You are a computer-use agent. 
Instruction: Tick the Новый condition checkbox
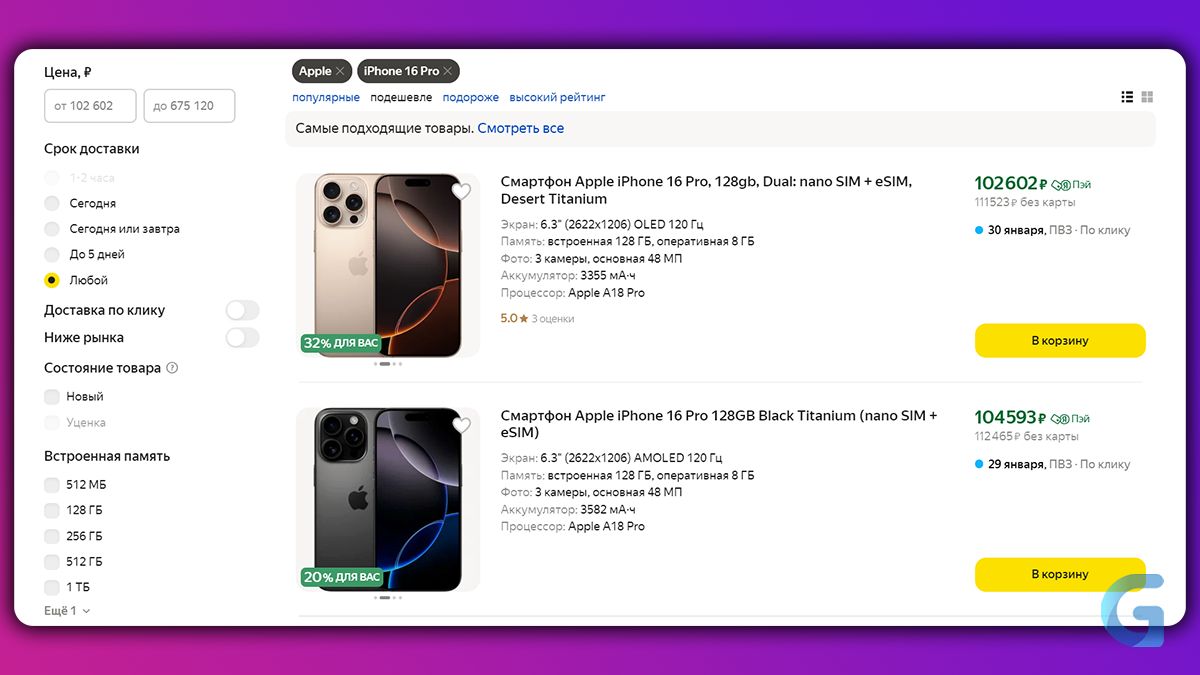[x=52, y=397]
